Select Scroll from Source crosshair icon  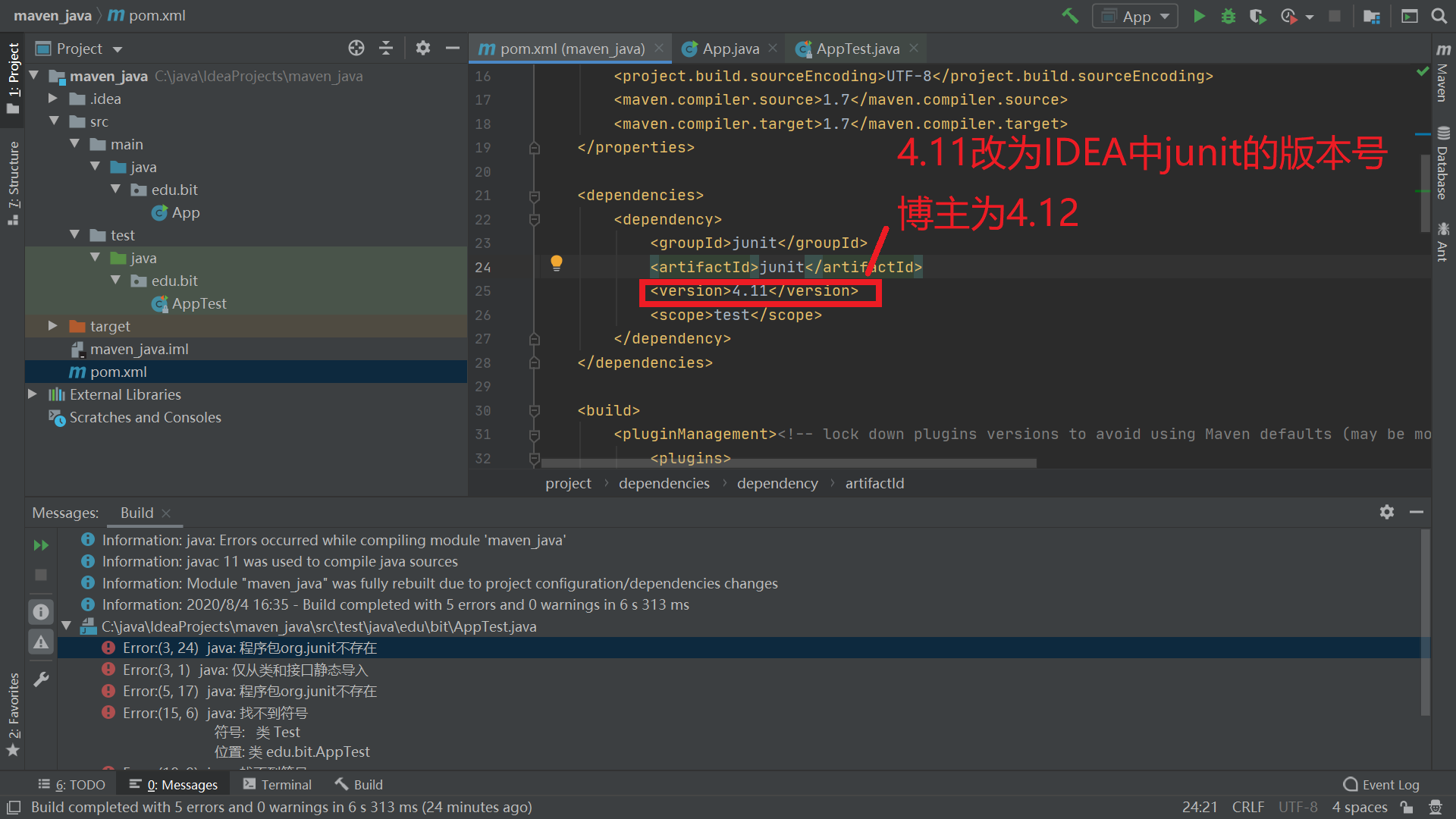pyautogui.click(x=356, y=48)
